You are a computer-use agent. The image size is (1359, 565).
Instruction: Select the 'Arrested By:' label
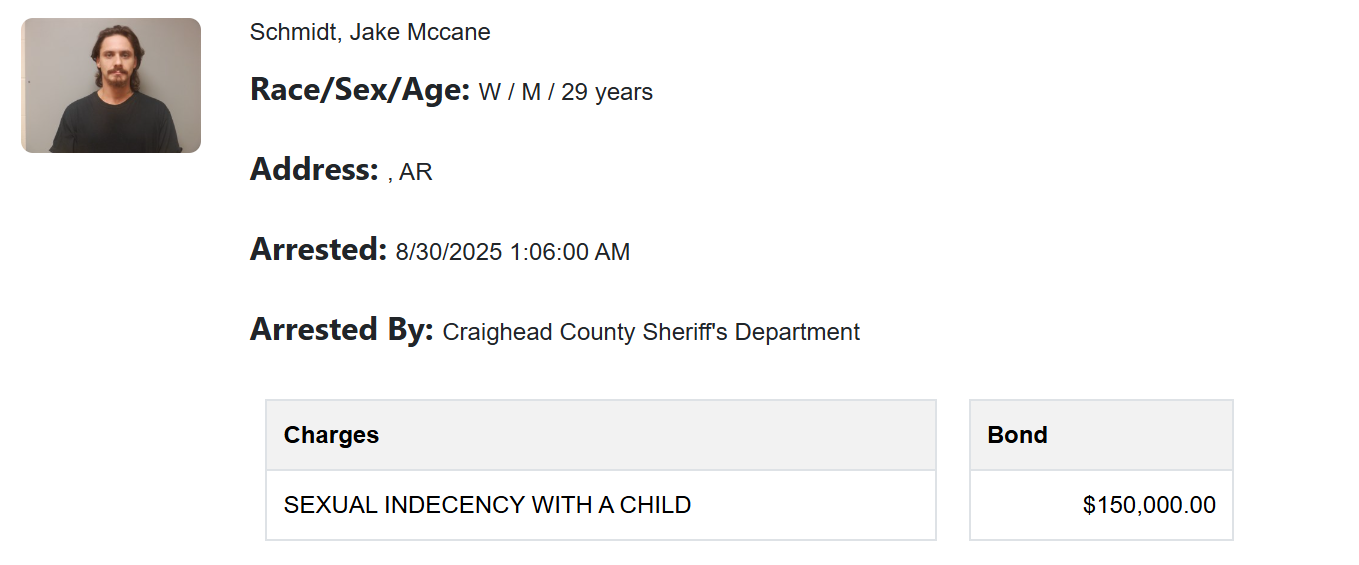pyautogui.click(x=342, y=330)
